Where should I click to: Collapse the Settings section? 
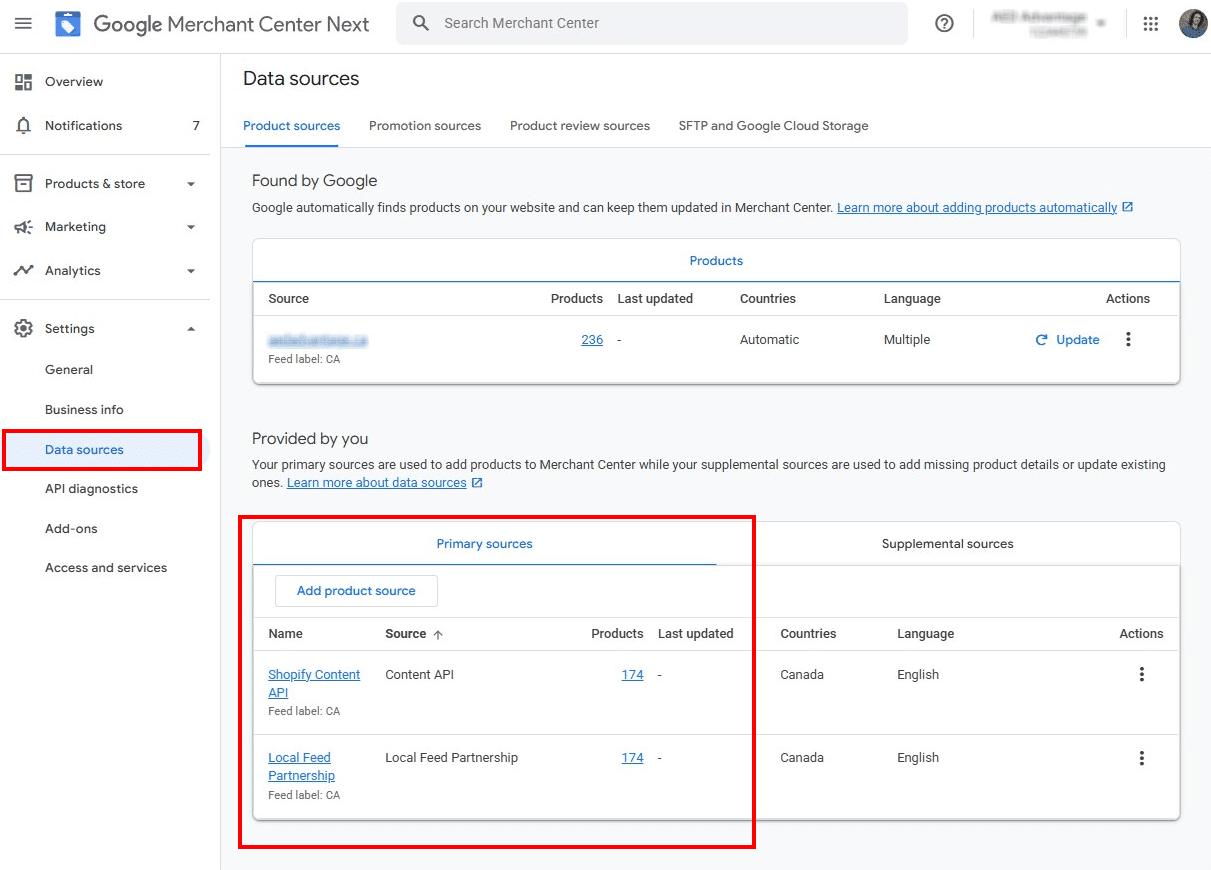191,329
